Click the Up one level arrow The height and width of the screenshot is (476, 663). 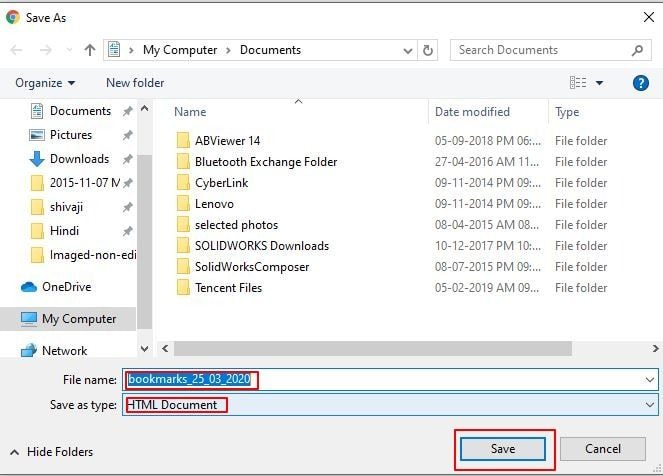point(90,50)
